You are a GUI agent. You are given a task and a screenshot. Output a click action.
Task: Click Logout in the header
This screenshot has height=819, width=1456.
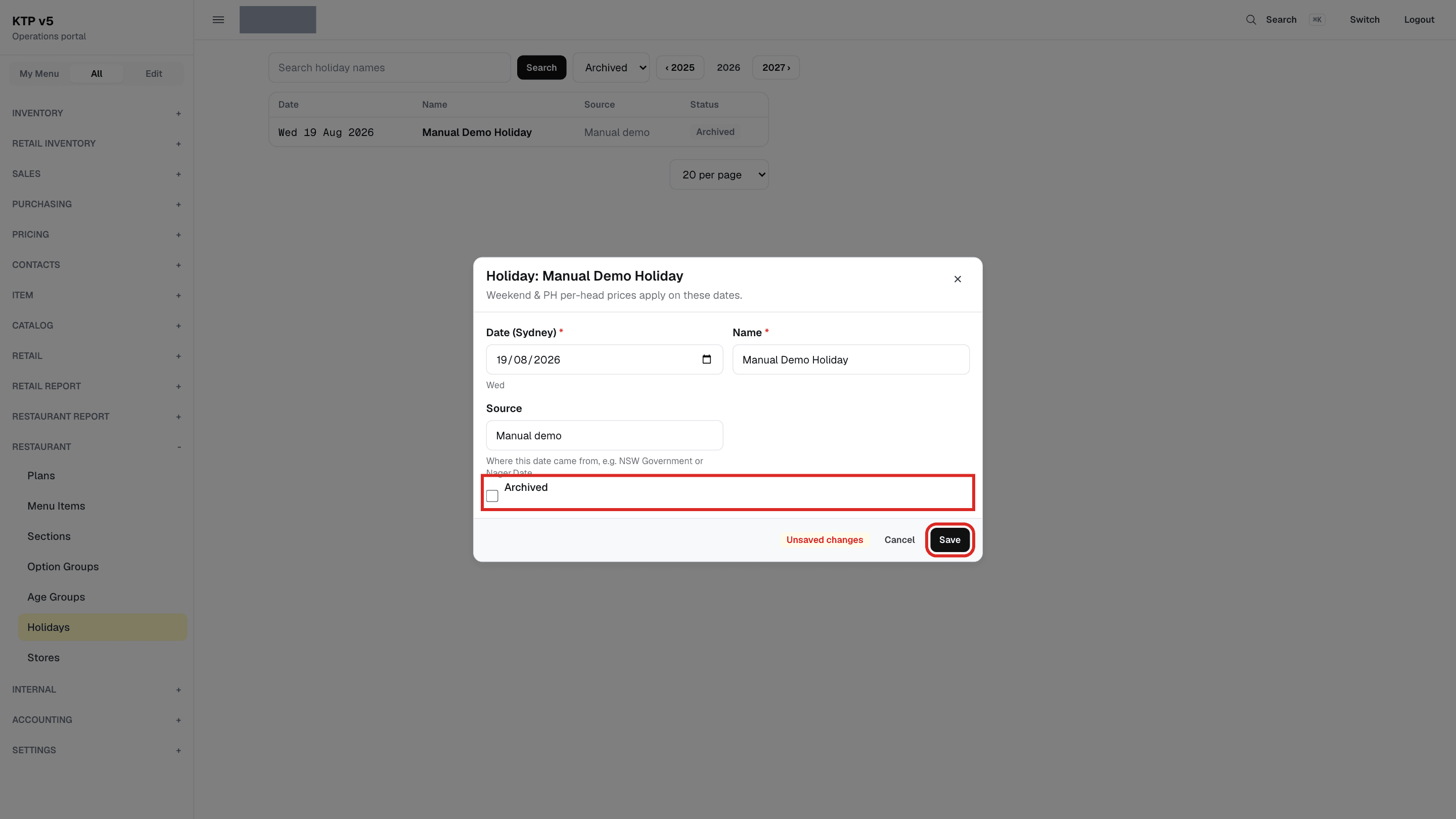pos(1419,20)
